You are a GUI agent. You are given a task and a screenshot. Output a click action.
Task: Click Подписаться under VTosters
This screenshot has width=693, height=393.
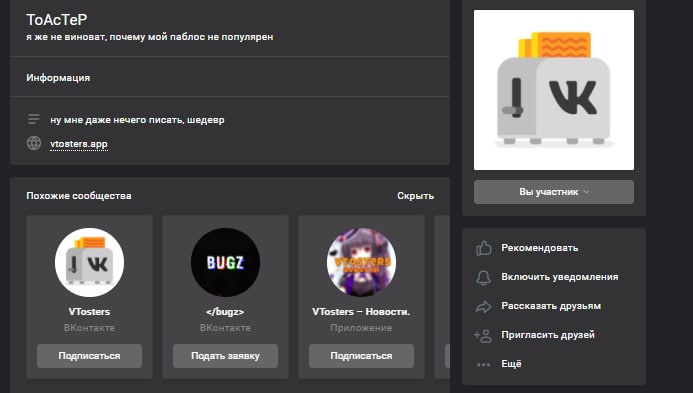click(89, 356)
